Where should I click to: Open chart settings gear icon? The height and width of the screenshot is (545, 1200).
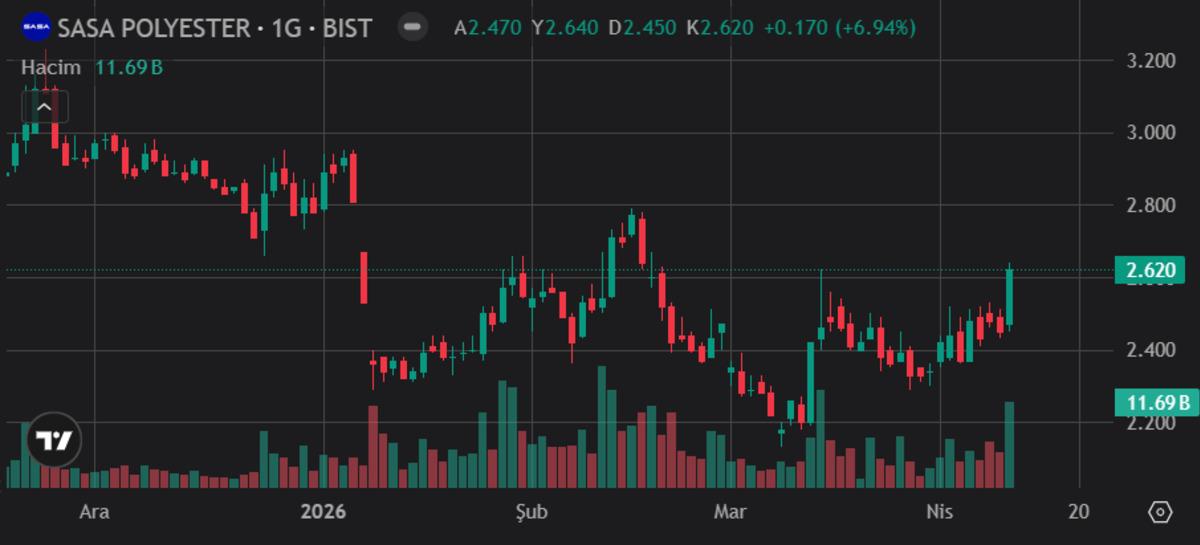(1160, 512)
